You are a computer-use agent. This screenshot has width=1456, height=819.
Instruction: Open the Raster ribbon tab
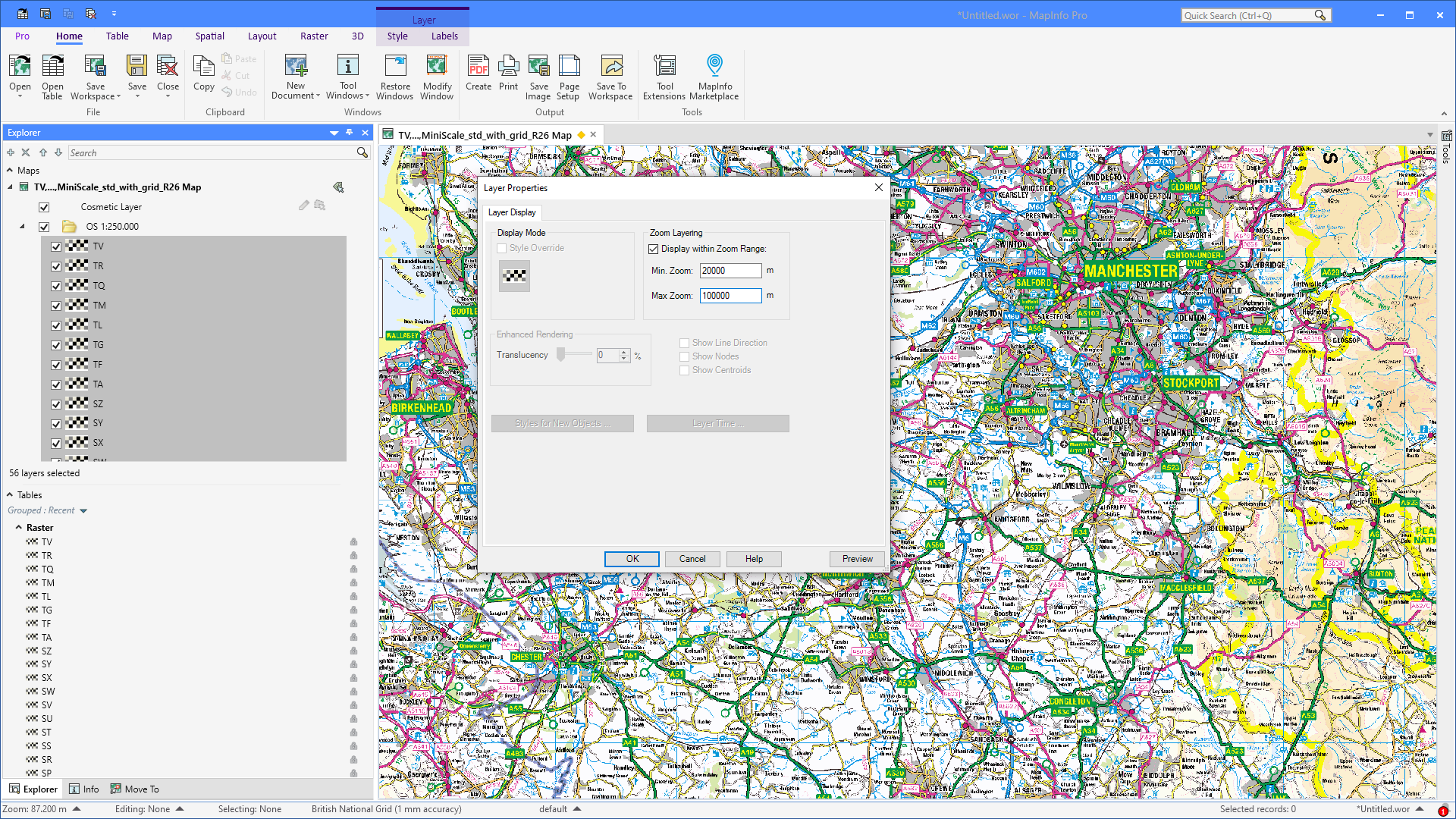pos(314,36)
